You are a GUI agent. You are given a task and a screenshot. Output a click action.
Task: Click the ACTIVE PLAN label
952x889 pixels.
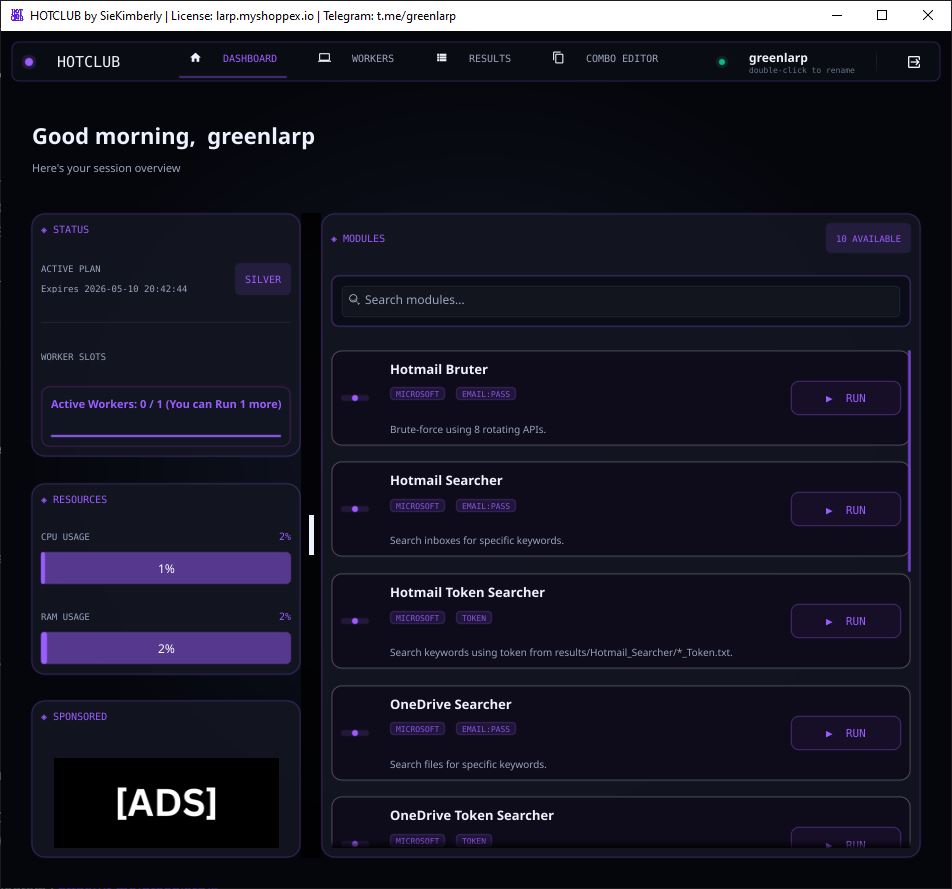[70, 269]
